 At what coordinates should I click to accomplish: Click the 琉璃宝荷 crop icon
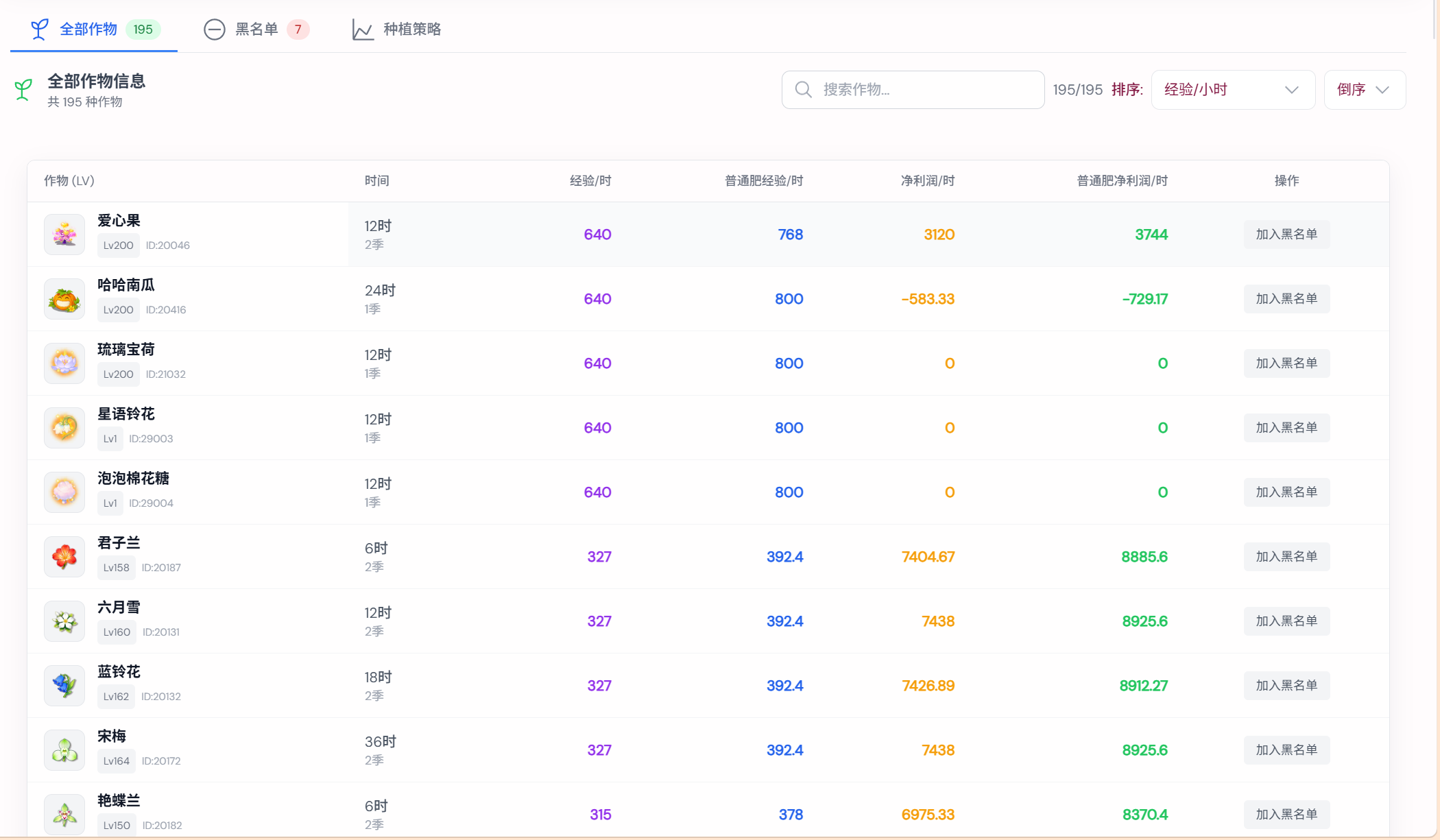pos(64,363)
